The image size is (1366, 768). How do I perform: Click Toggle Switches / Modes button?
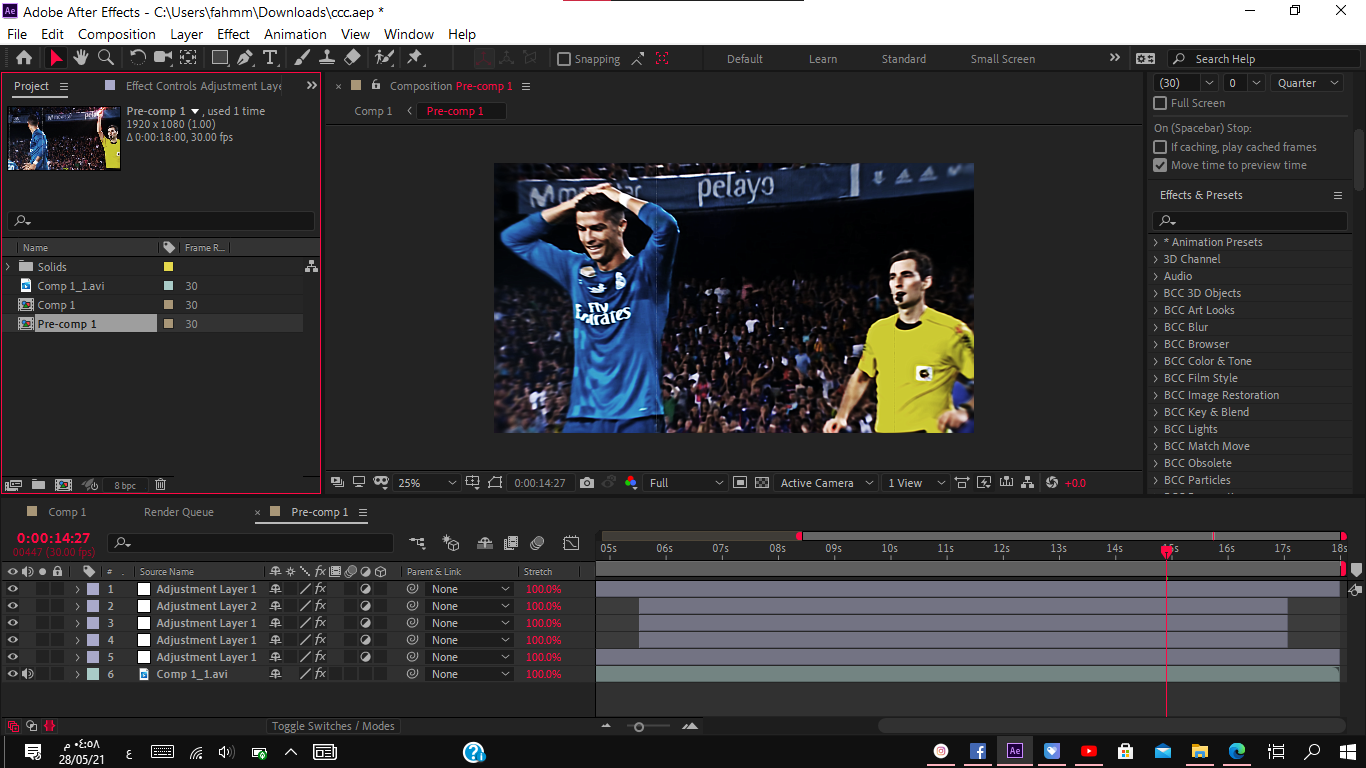(334, 726)
